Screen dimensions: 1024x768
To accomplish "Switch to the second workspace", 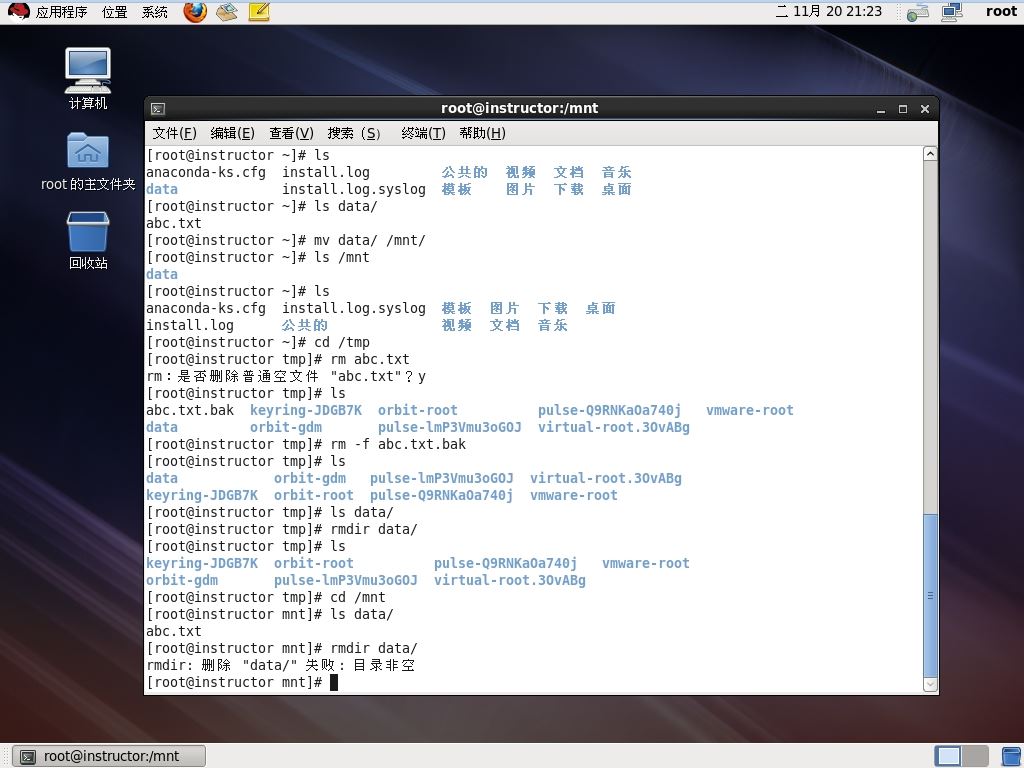I will point(975,756).
